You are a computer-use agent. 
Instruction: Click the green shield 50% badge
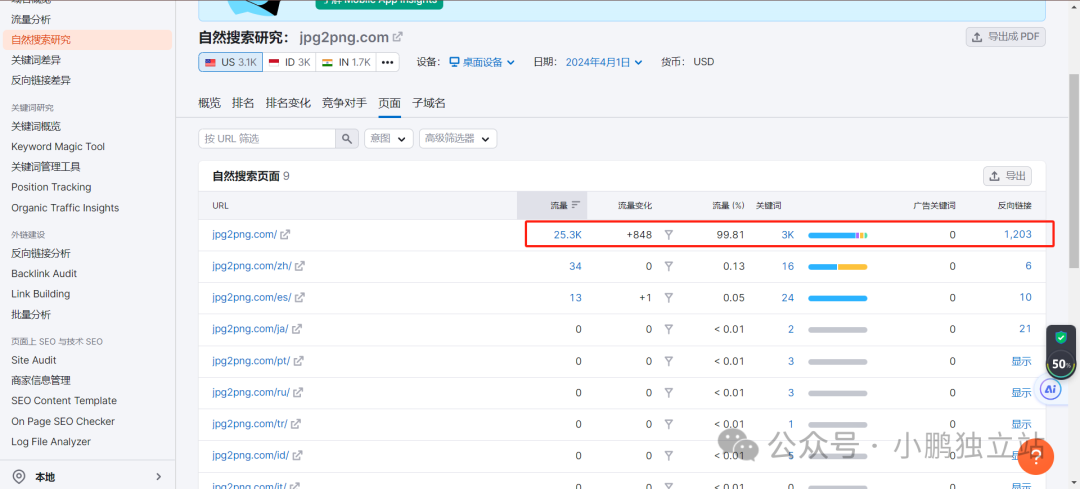(1061, 351)
